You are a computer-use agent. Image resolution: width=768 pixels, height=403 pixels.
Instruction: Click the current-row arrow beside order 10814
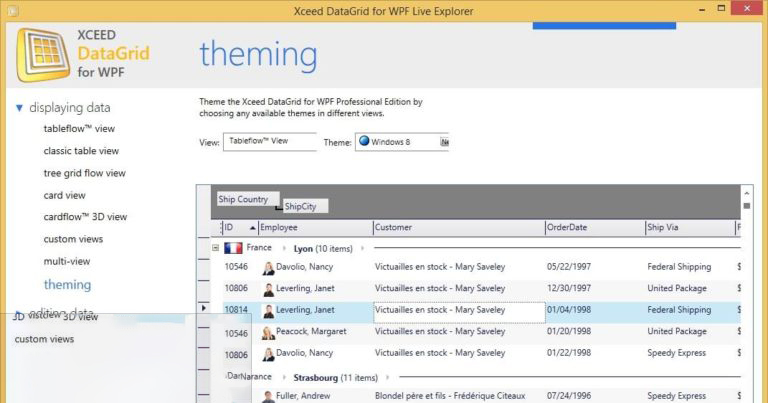pyautogui.click(x=204, y=308)
